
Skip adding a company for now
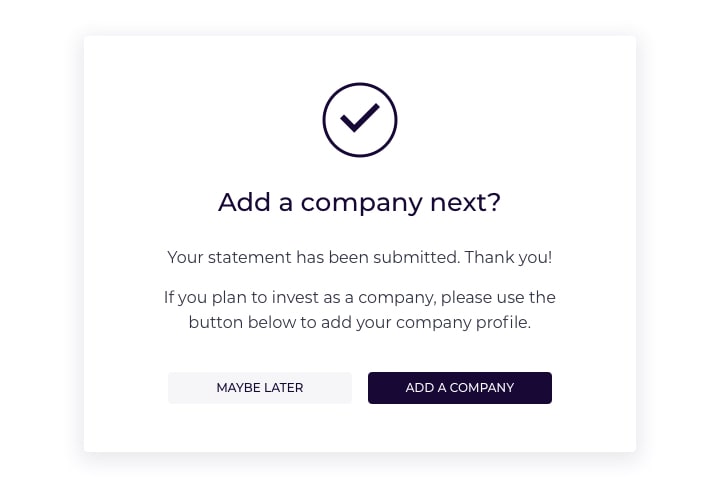[x=260, y=388]
